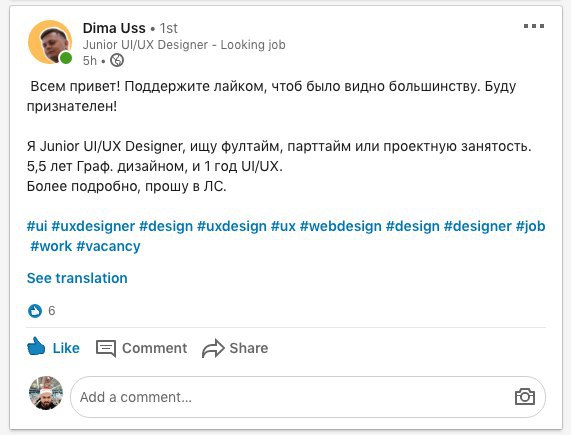Open the three-dot post options menu
The image size is (571, 435).
click(x=534, y=26)
